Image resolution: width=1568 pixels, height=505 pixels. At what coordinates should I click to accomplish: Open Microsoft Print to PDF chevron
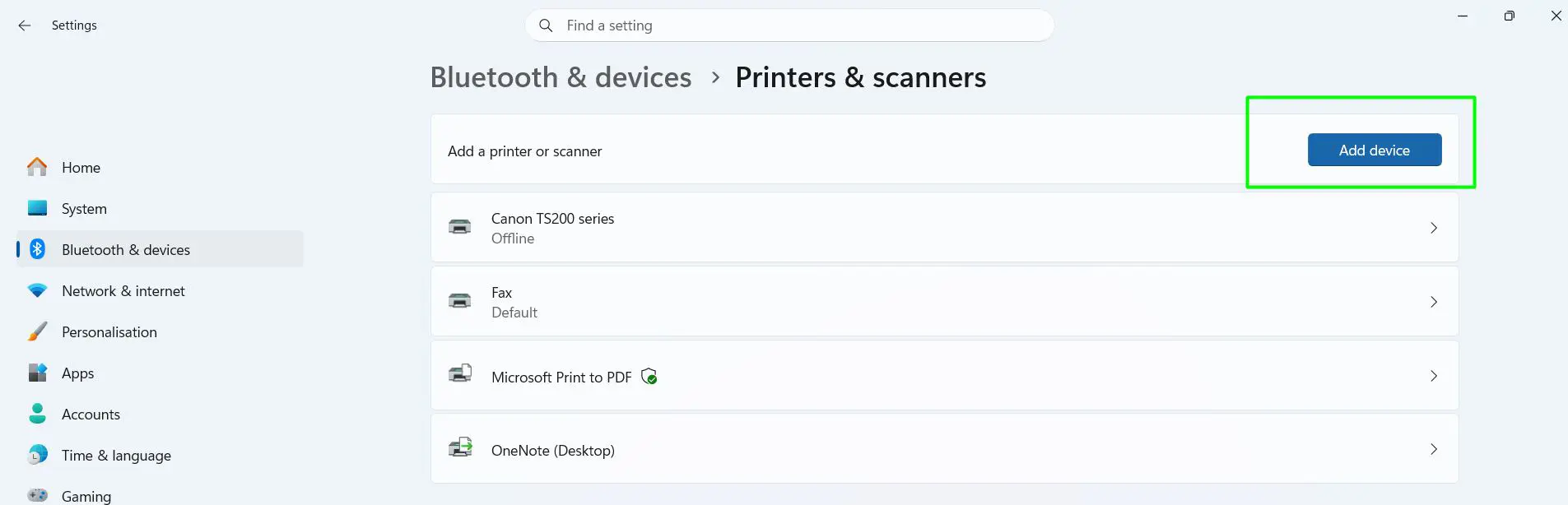[x=1434, y=376]
